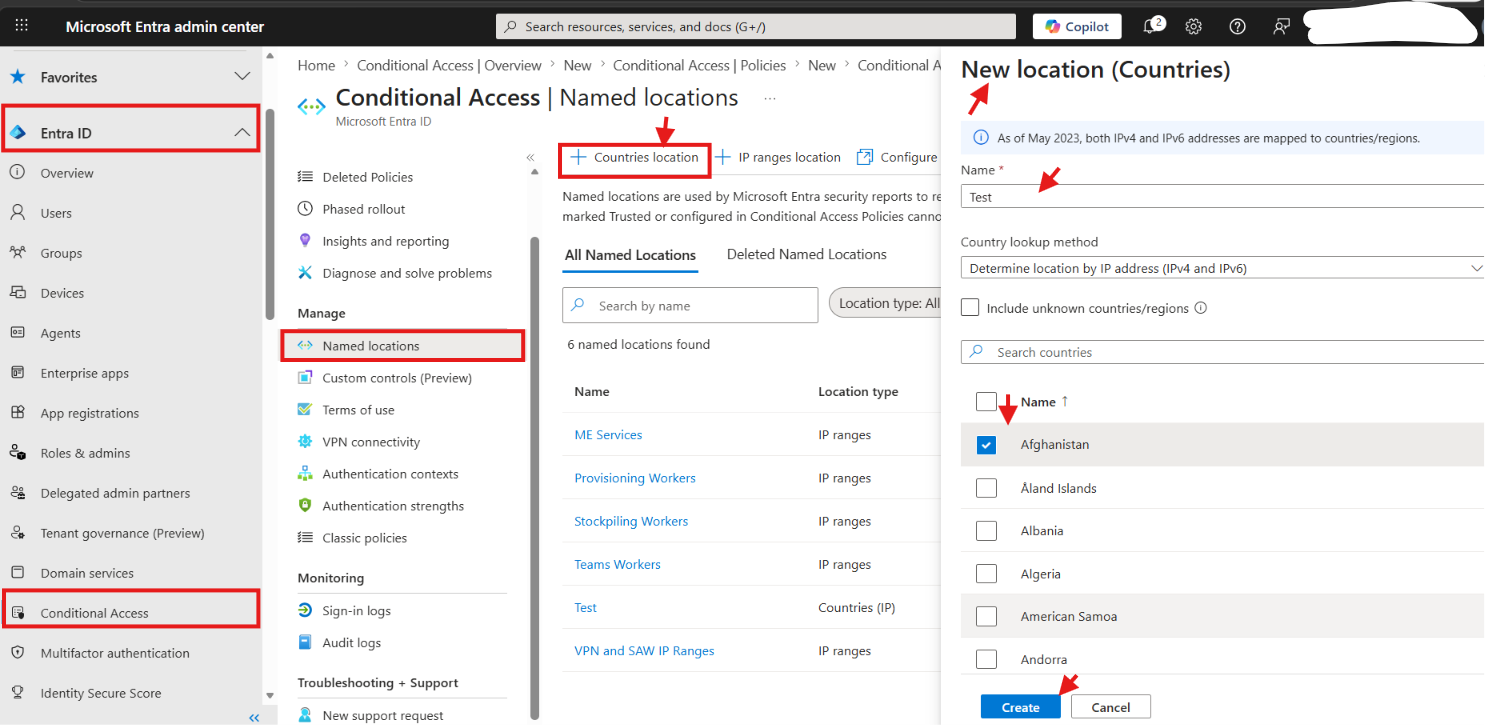Open the app launcher waffle icon
This screenshot has width=1485, height=725.
(22, 26)
